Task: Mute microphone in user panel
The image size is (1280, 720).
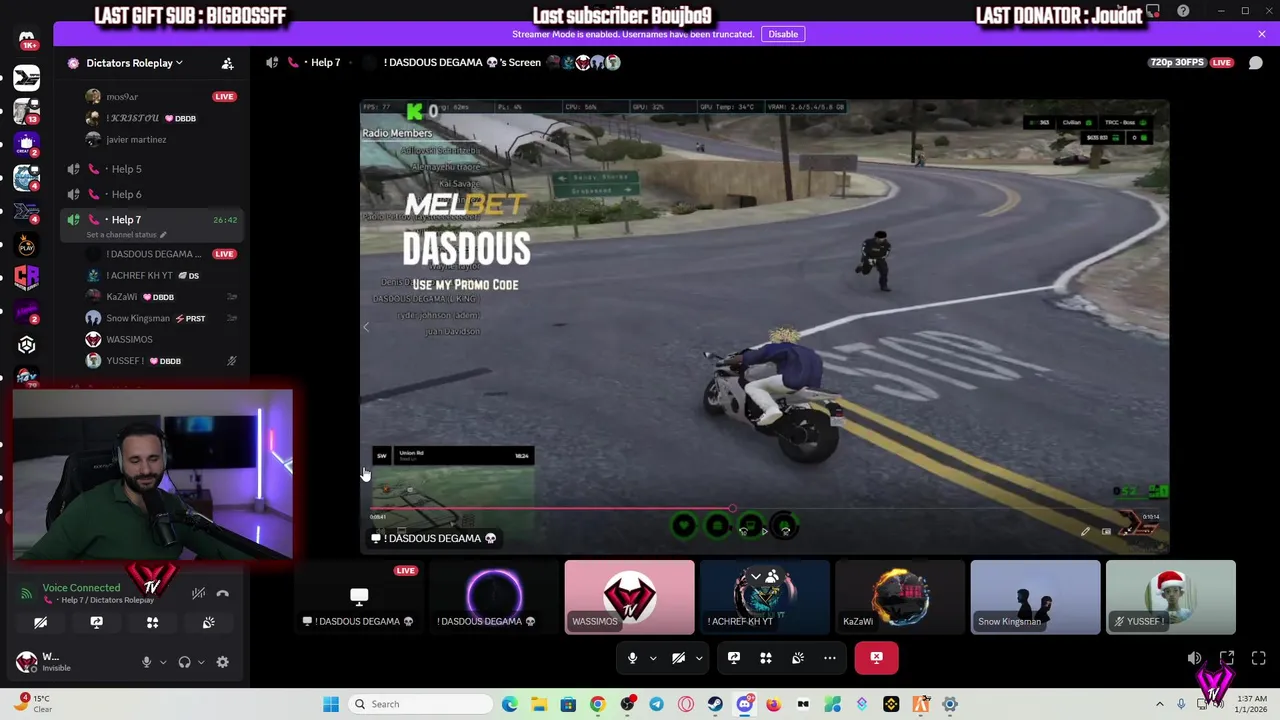Action: coord(147,661)
